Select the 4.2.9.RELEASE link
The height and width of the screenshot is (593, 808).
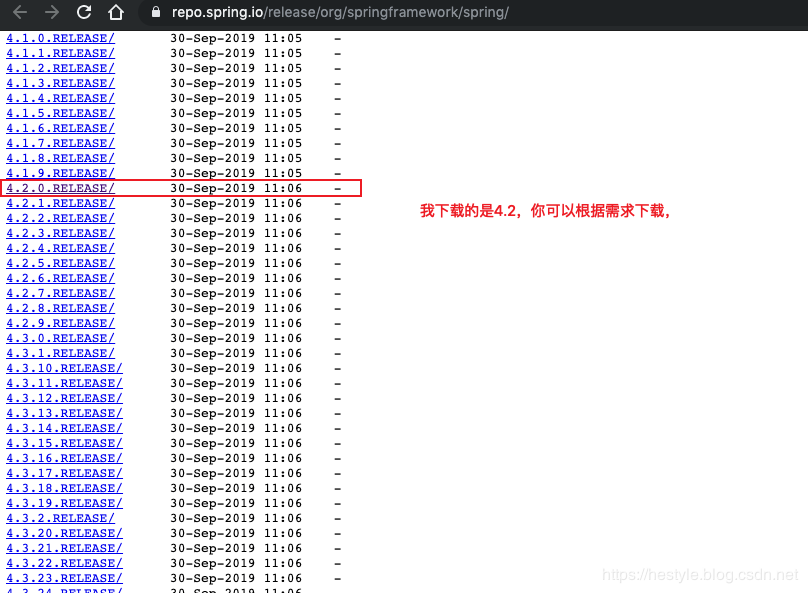(57, 323)
